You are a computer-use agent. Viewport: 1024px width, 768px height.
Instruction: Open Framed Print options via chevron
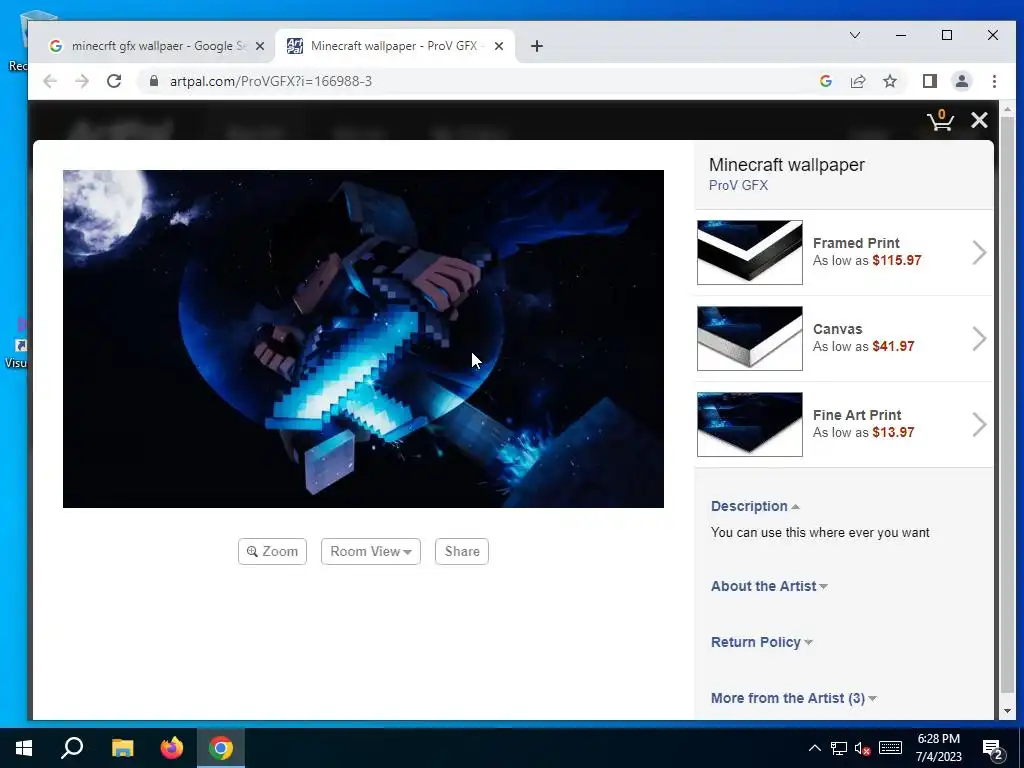(978, 253)
